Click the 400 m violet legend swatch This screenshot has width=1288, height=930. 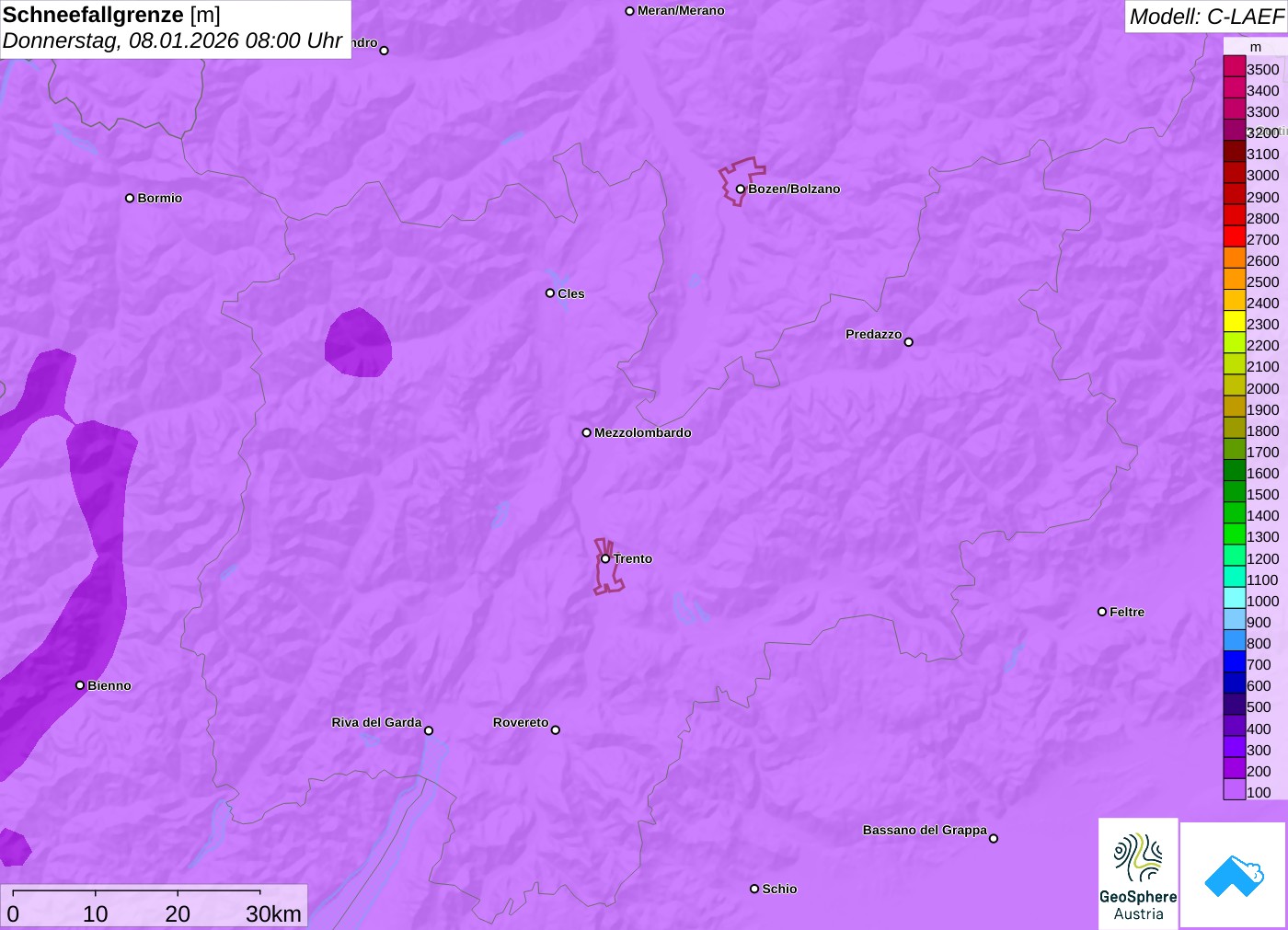pos(1234,726)
